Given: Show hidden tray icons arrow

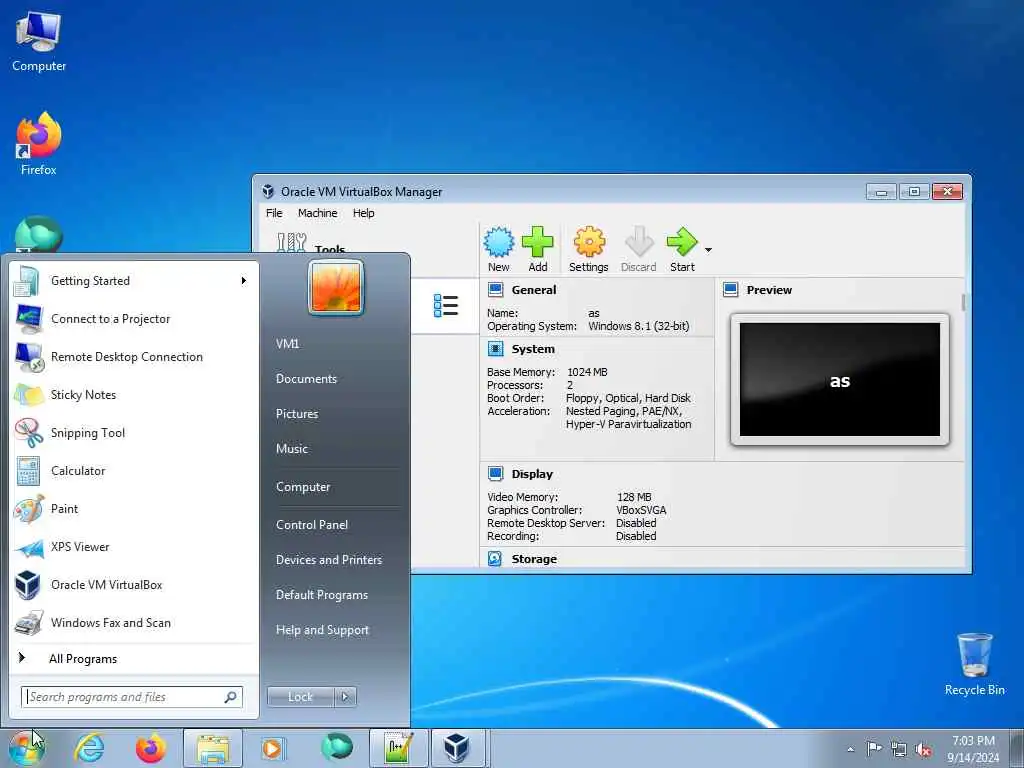Looking at the screenshot, I should [850, 750].
